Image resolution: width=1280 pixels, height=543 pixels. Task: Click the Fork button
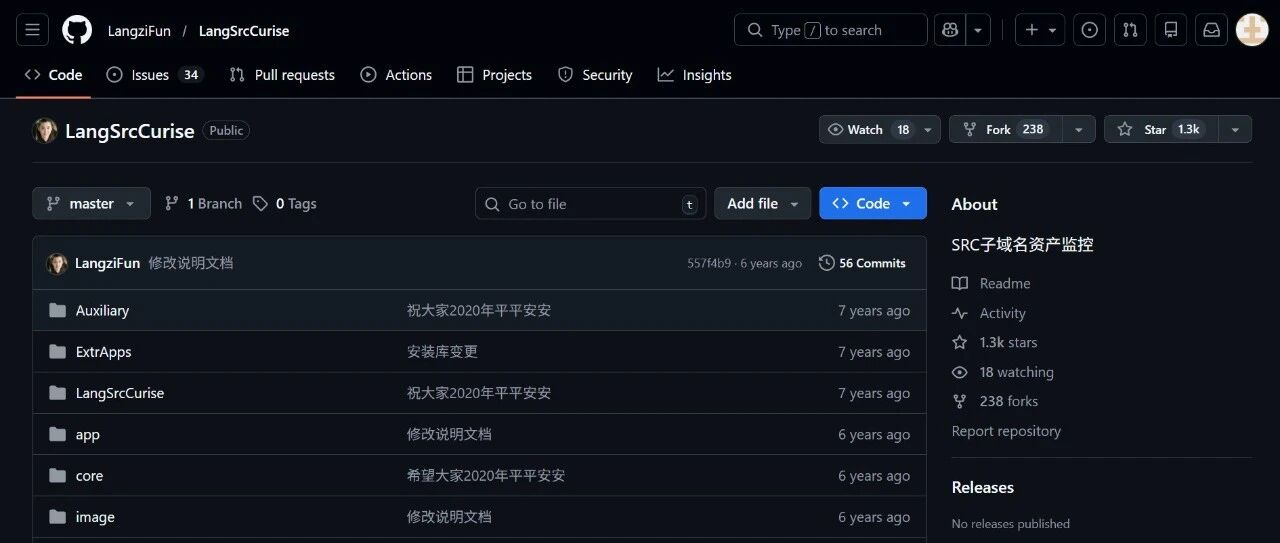[1005, 130]
